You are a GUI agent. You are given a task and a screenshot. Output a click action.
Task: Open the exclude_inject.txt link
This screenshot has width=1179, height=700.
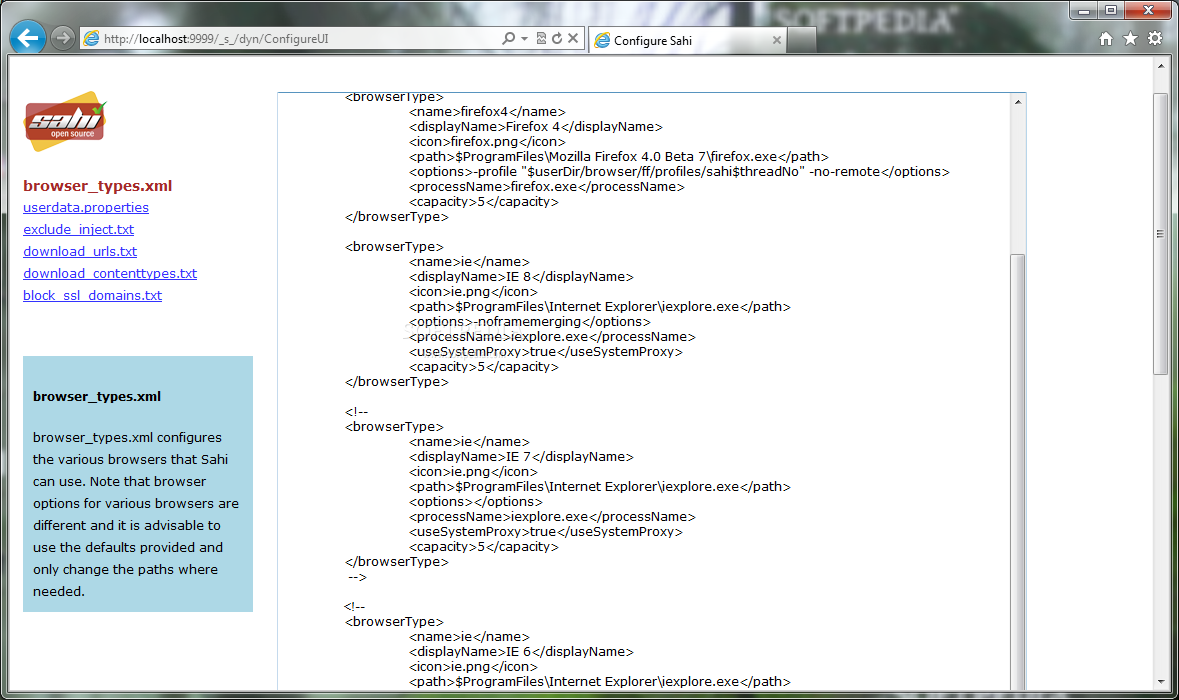pos(78,229)
